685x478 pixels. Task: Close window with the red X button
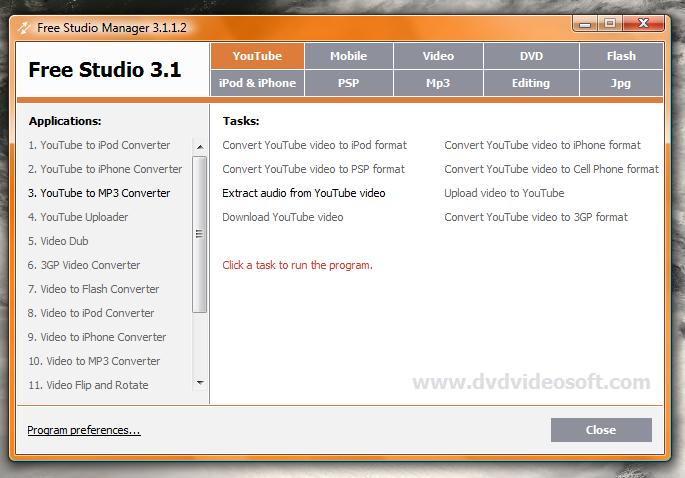(643, 24)
